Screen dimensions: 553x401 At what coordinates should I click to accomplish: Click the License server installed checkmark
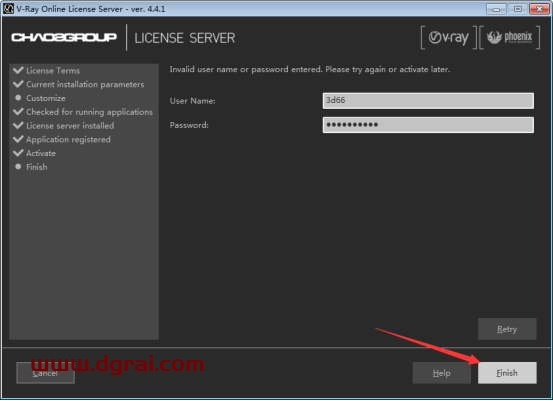coord(18,125)
